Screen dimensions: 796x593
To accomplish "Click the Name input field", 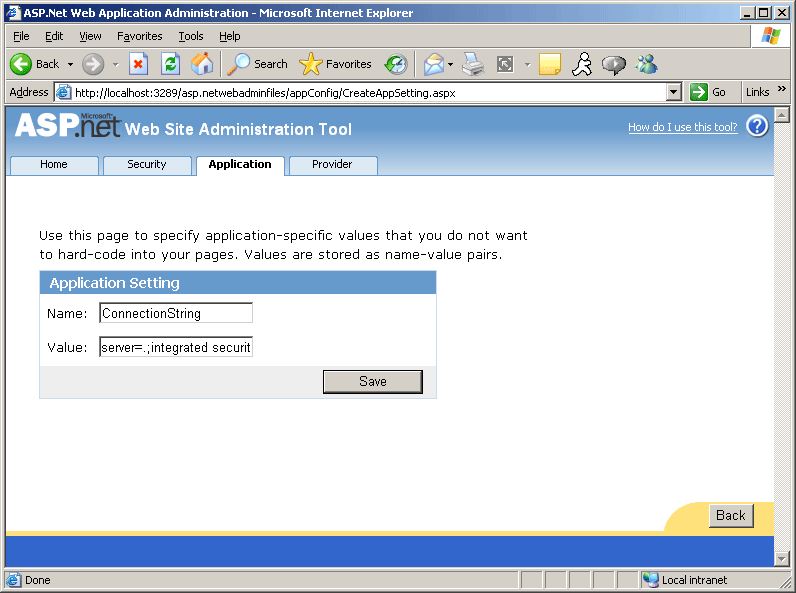I will coord(176,314).
